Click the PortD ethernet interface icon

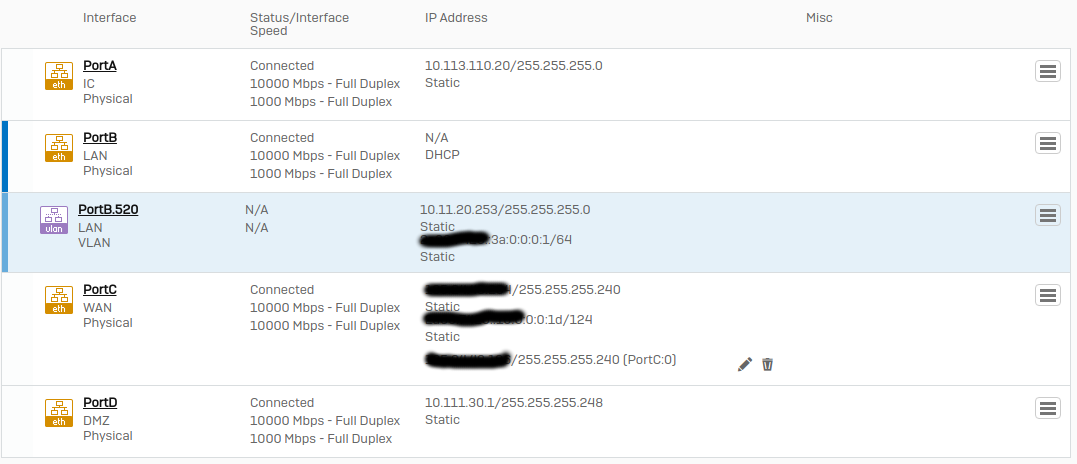[x=59, y=413]
